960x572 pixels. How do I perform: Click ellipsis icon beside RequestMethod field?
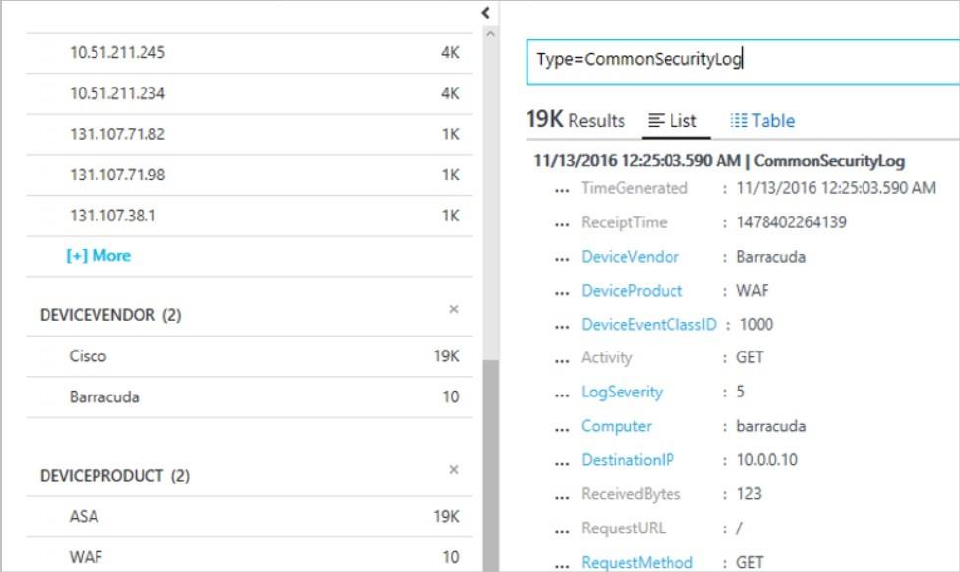pyautogui.click(x=562, y=563)
